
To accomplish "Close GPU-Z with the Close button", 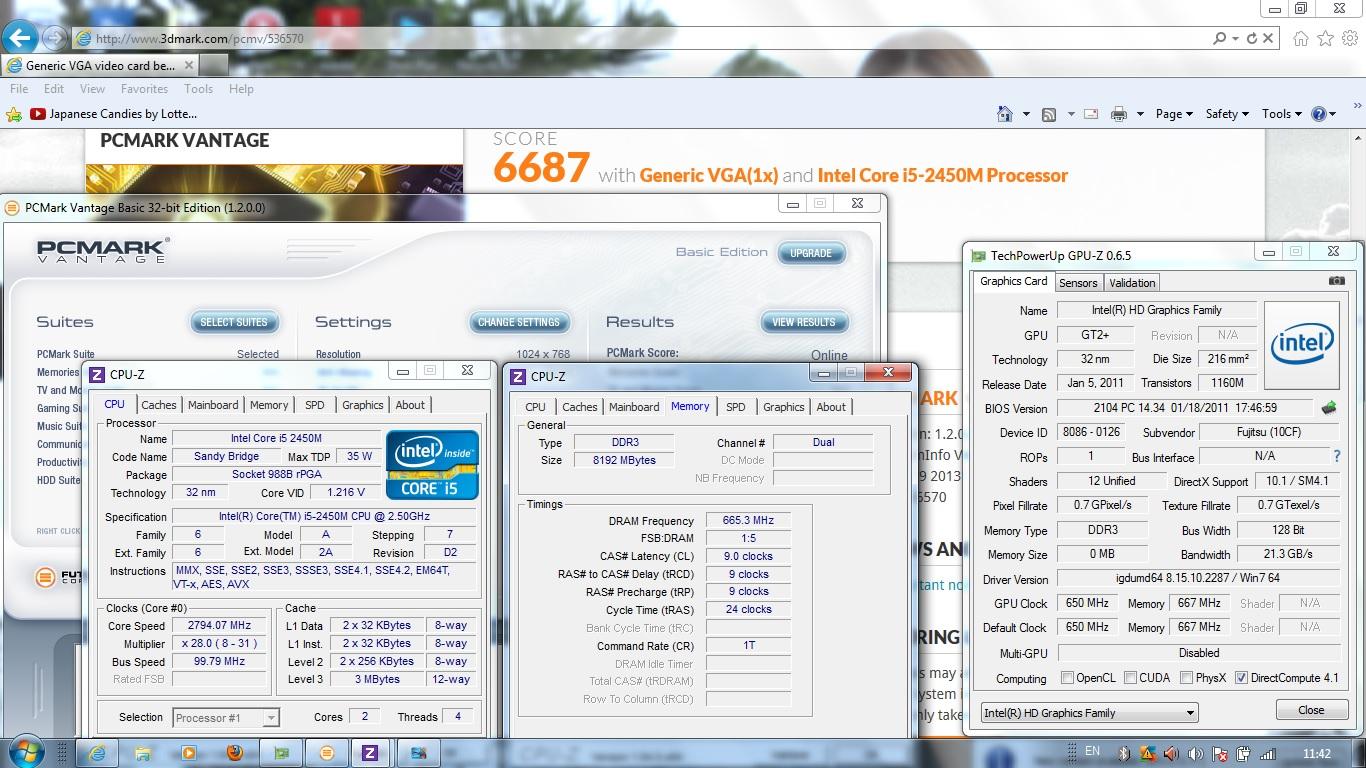I will [x=1311, y=710].
